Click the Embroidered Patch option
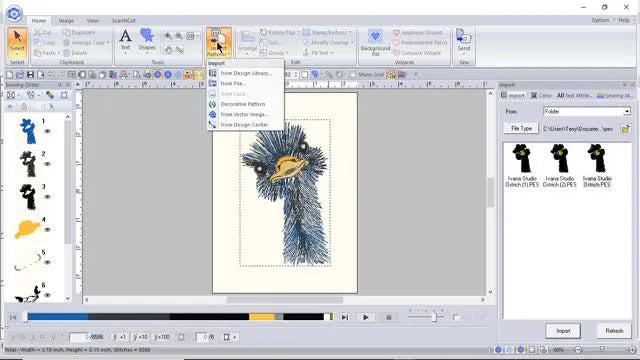The height and width of the screenshot is (360, 640). tap(420, 42)
